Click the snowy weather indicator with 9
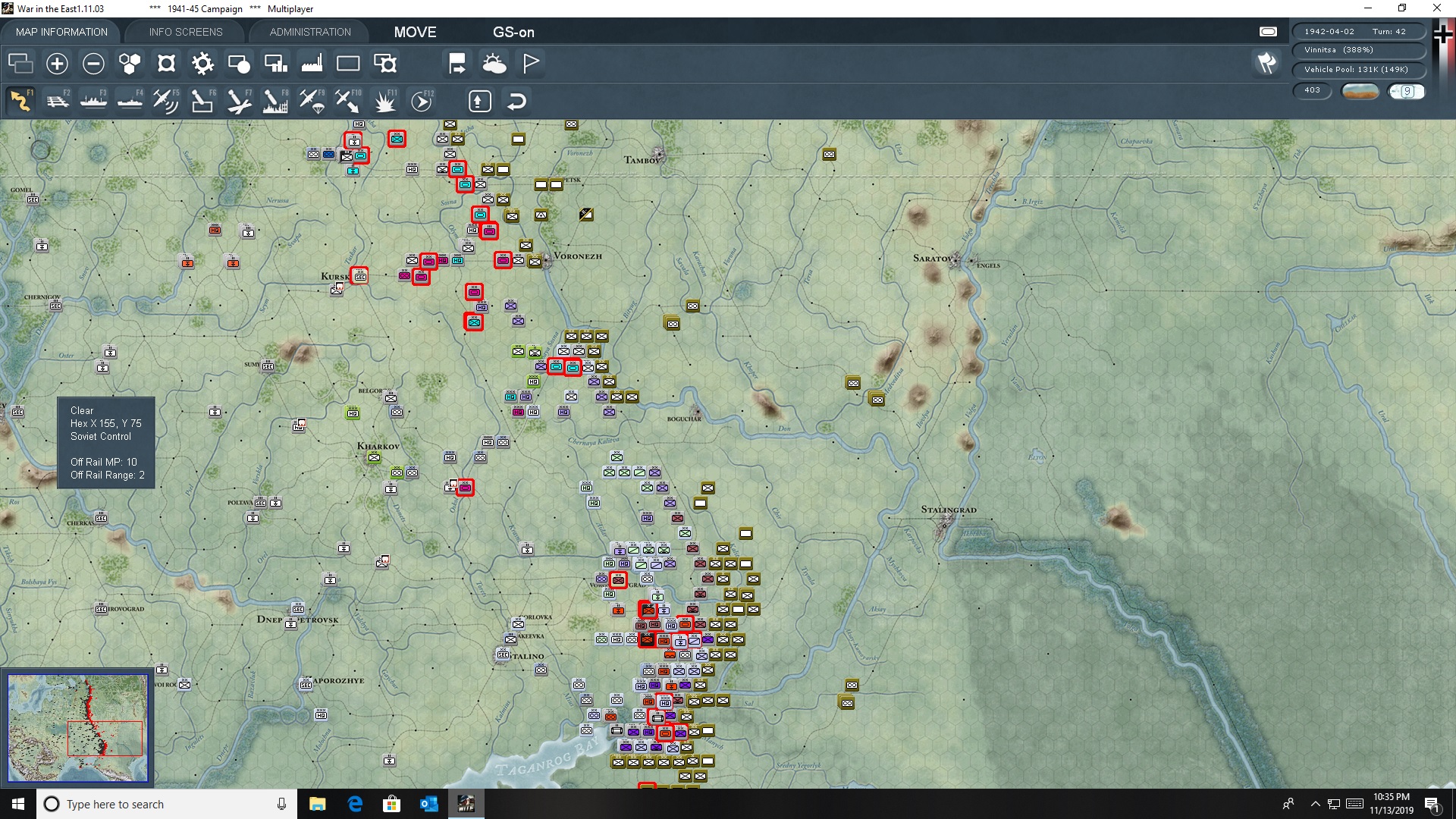This screenshot has width=1456, height=819. (x=1406, y=91)
